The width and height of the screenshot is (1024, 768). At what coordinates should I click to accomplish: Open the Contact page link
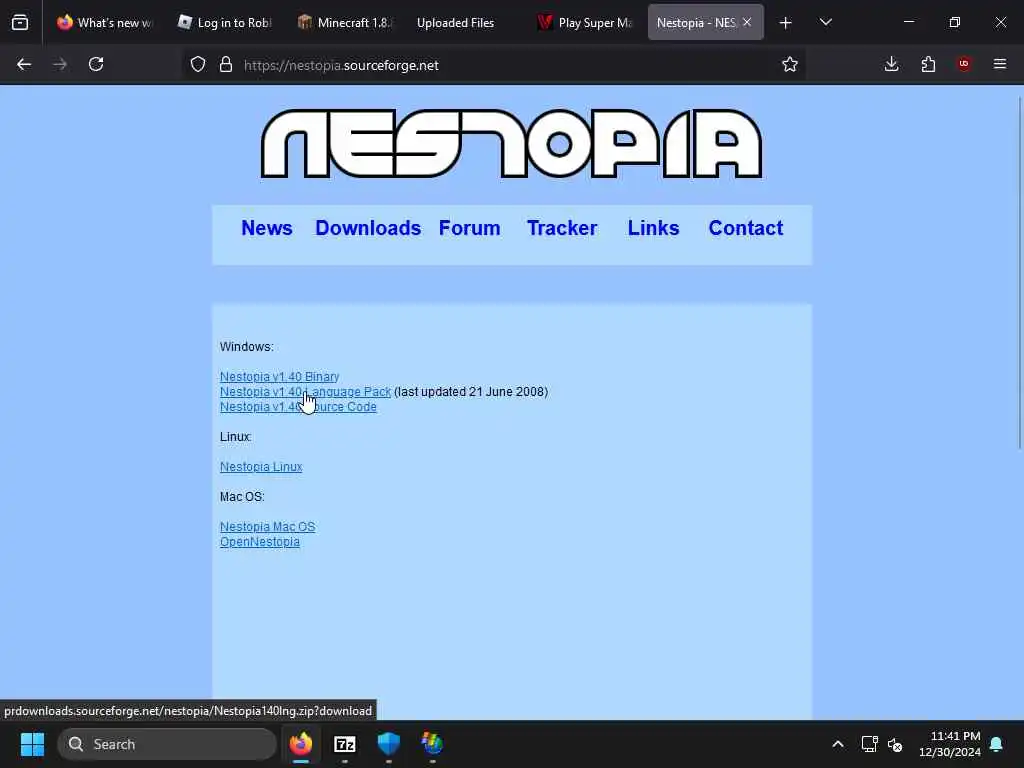pos(746,228)
